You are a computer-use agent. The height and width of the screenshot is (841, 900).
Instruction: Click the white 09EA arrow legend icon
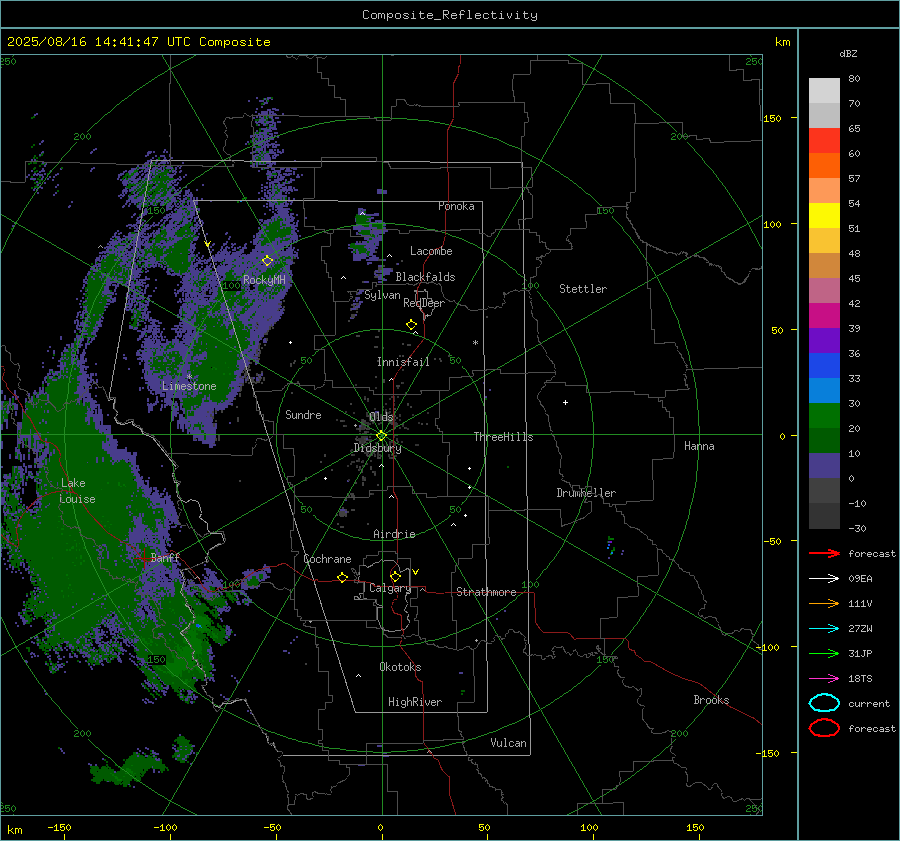pos(824,578)
